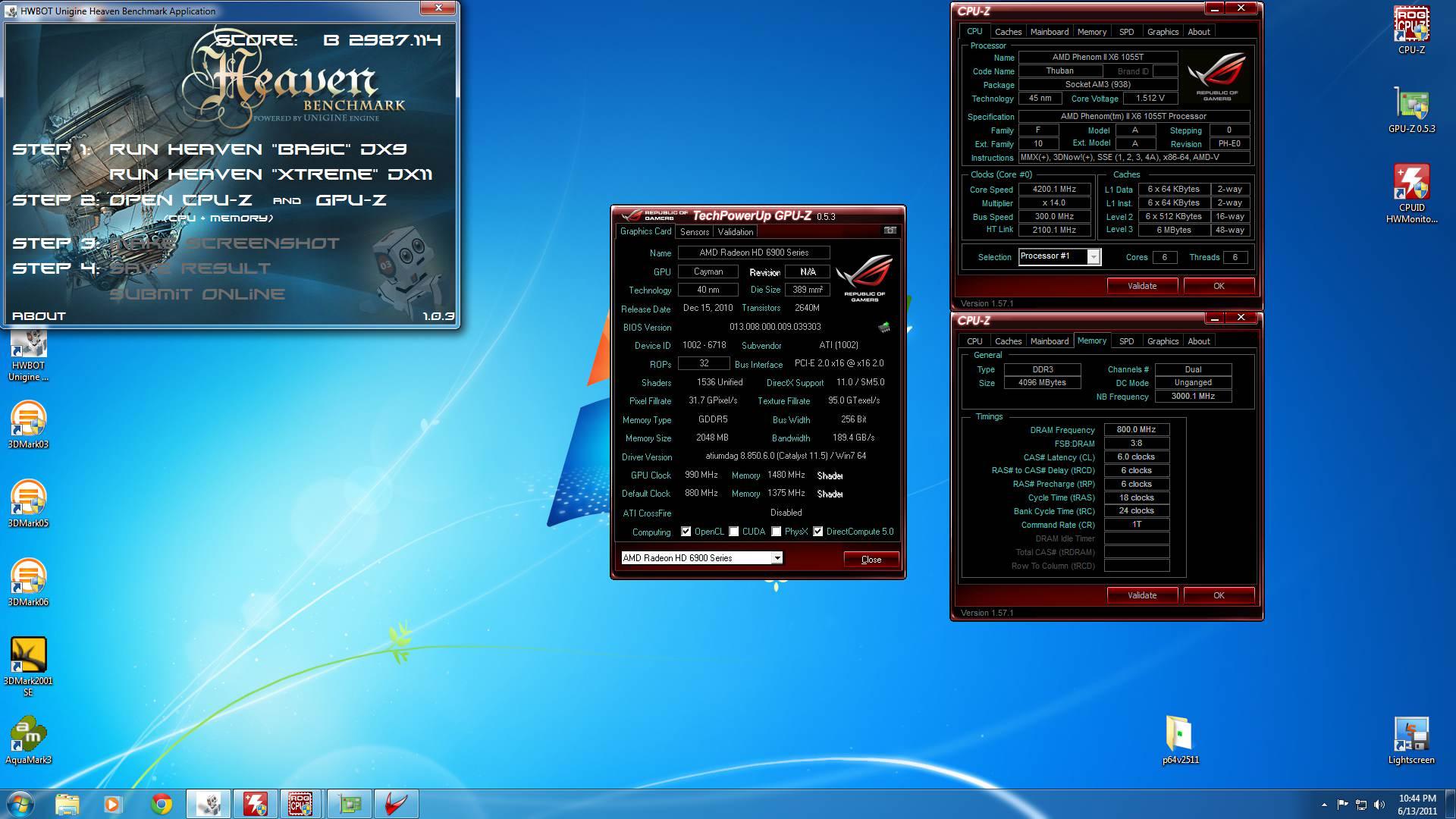This screenshot has height=819, width=1456.
Task: Open the GPU-Z 0.5.3 desktop icon
Action: coord(1411,109)
